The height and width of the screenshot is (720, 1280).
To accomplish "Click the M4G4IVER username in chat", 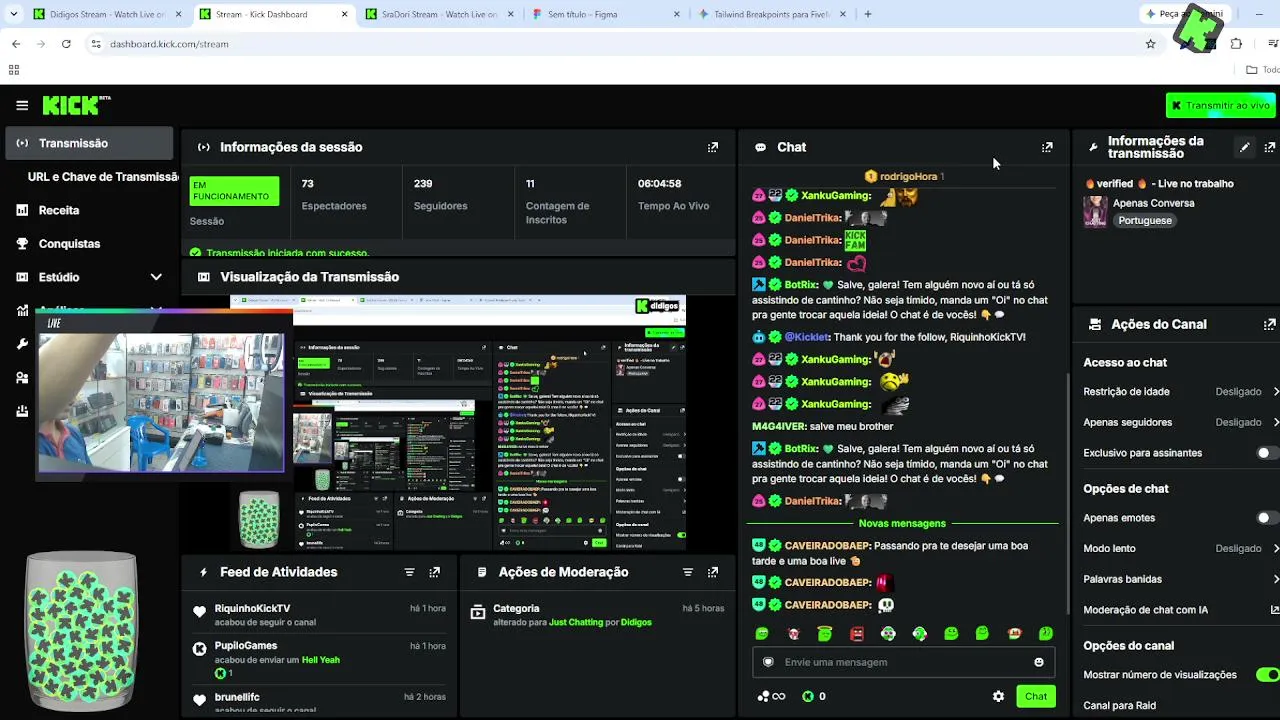I will (x=779, y=426).
